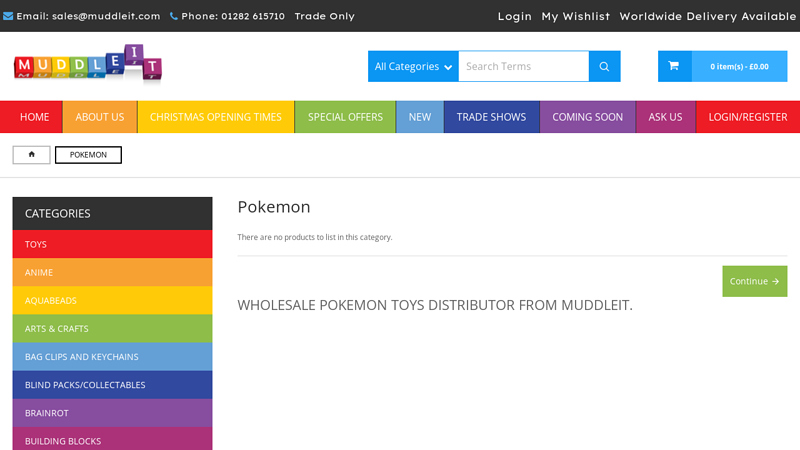The image size is (800, 450).
Task: Click the magnifier search button
Action: tap(604, 66)
